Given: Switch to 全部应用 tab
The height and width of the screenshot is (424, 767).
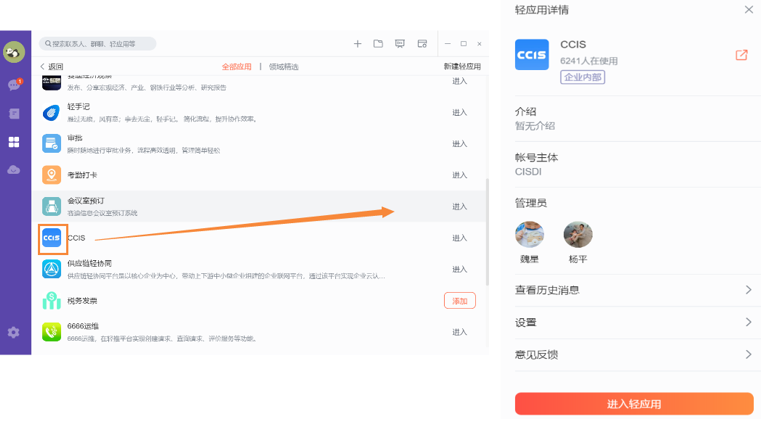Looking at the screenshot, I should [x=237, y=67].
